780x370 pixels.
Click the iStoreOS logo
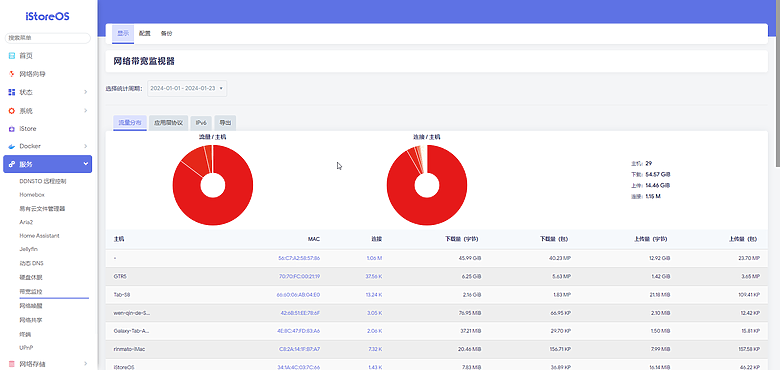[x=48, y=16]
